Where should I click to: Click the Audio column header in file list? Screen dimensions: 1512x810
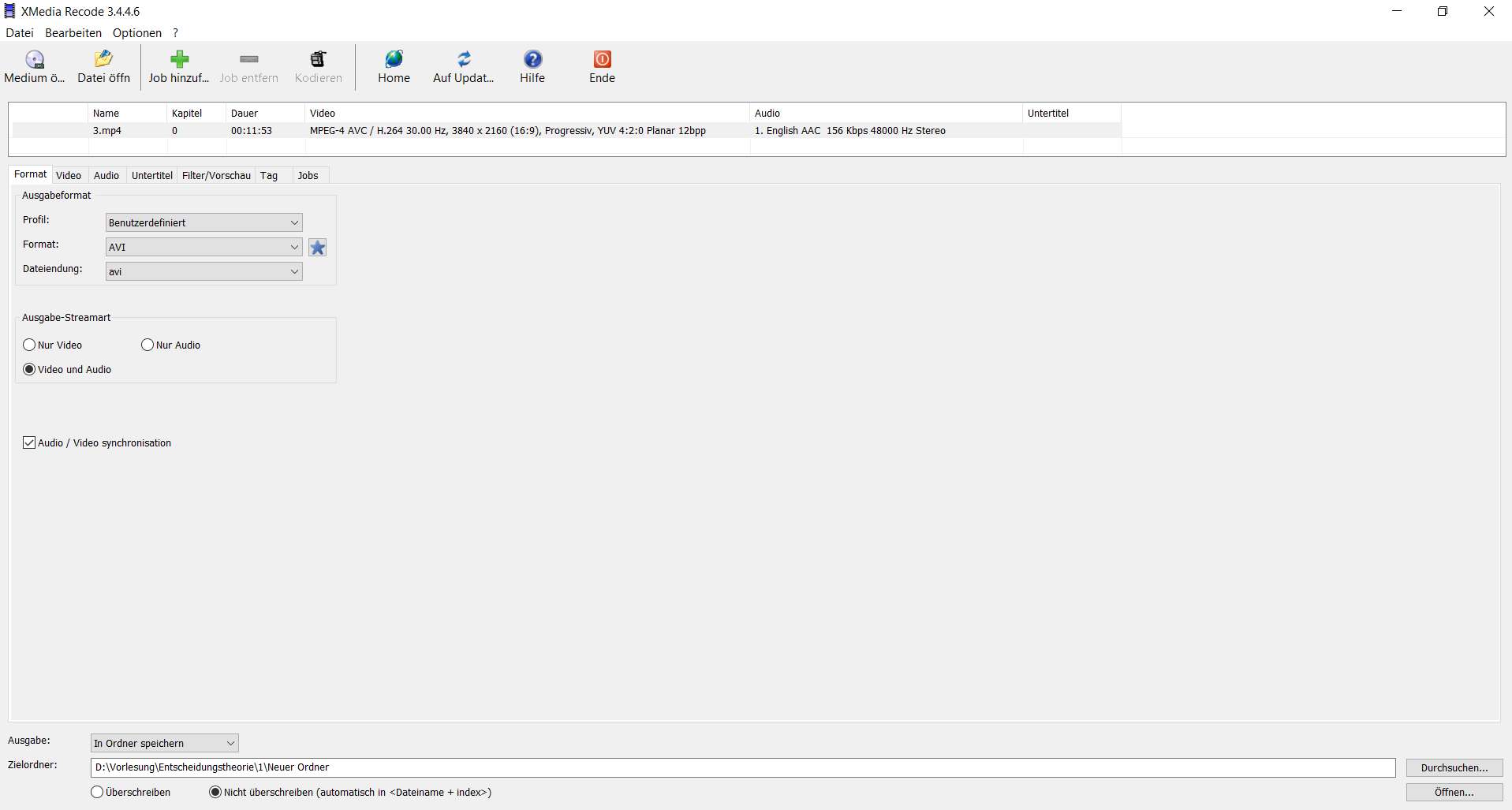click(886, 113)
